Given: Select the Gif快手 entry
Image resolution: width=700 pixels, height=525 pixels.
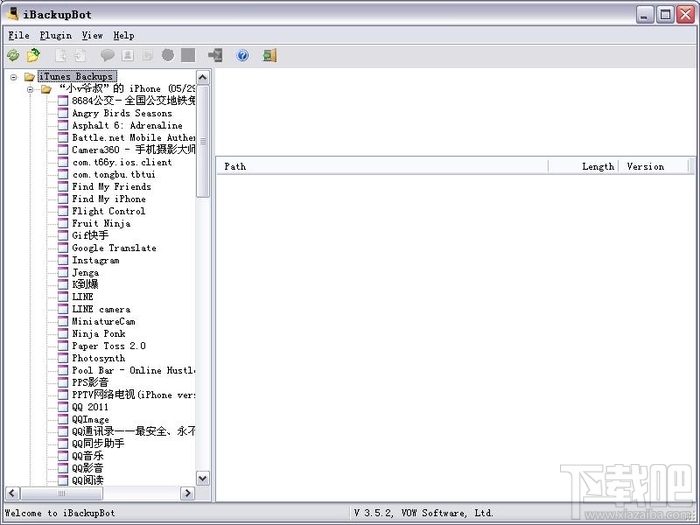Looking at the screenshot, I should tap(90, 236).
